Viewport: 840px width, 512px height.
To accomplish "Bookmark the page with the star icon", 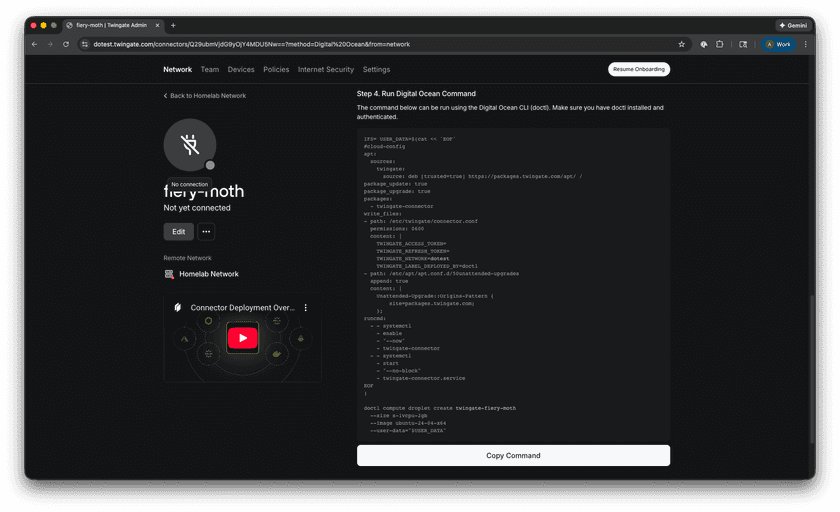I will coord(681,44).
